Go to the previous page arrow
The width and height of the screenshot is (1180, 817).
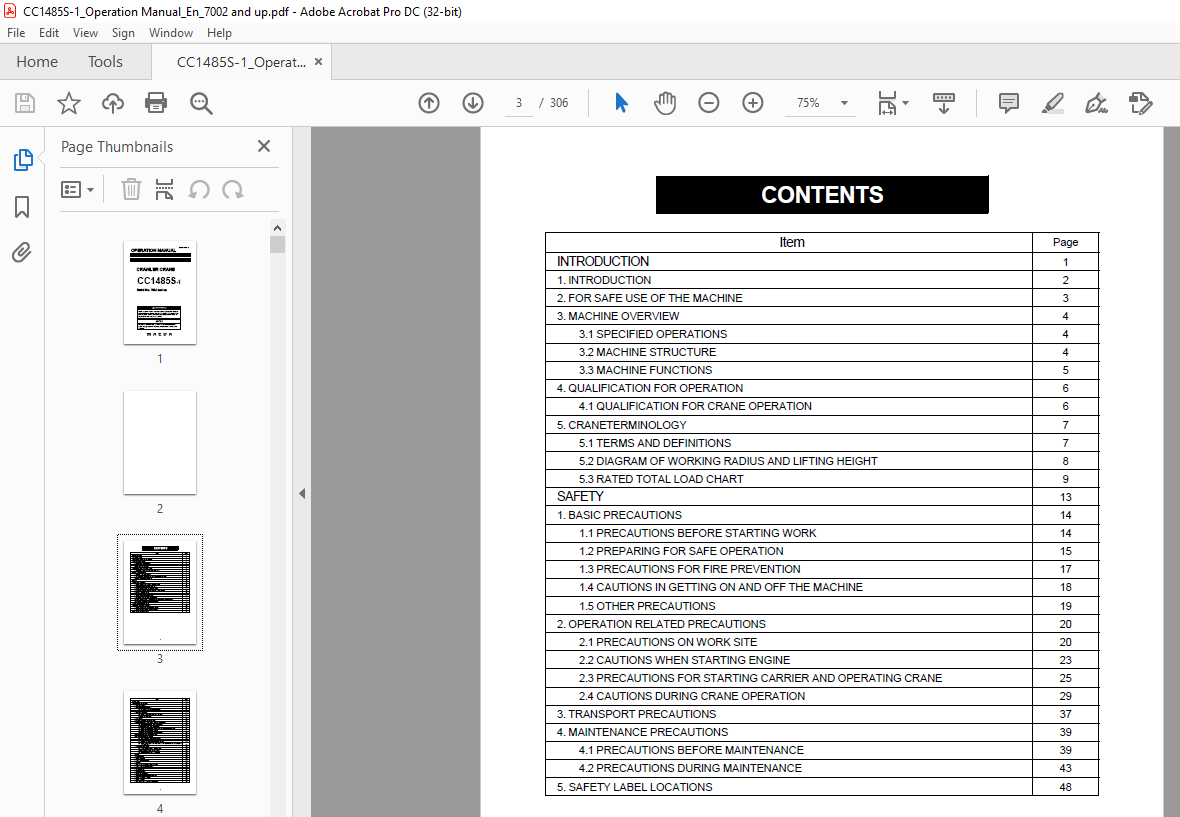tap(429, 103)
